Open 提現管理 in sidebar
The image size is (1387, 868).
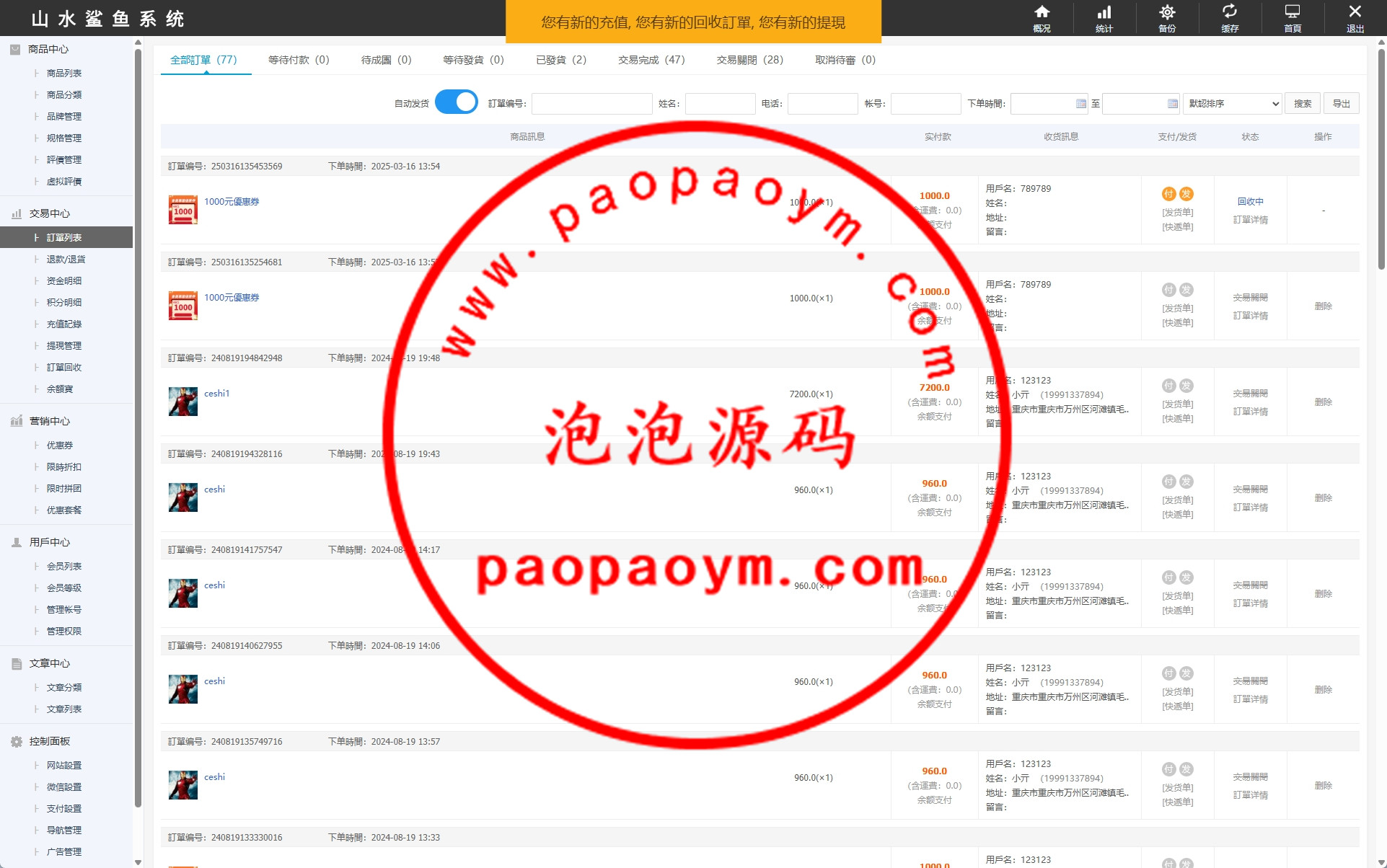pyautogui.click(x=64, y=346)
